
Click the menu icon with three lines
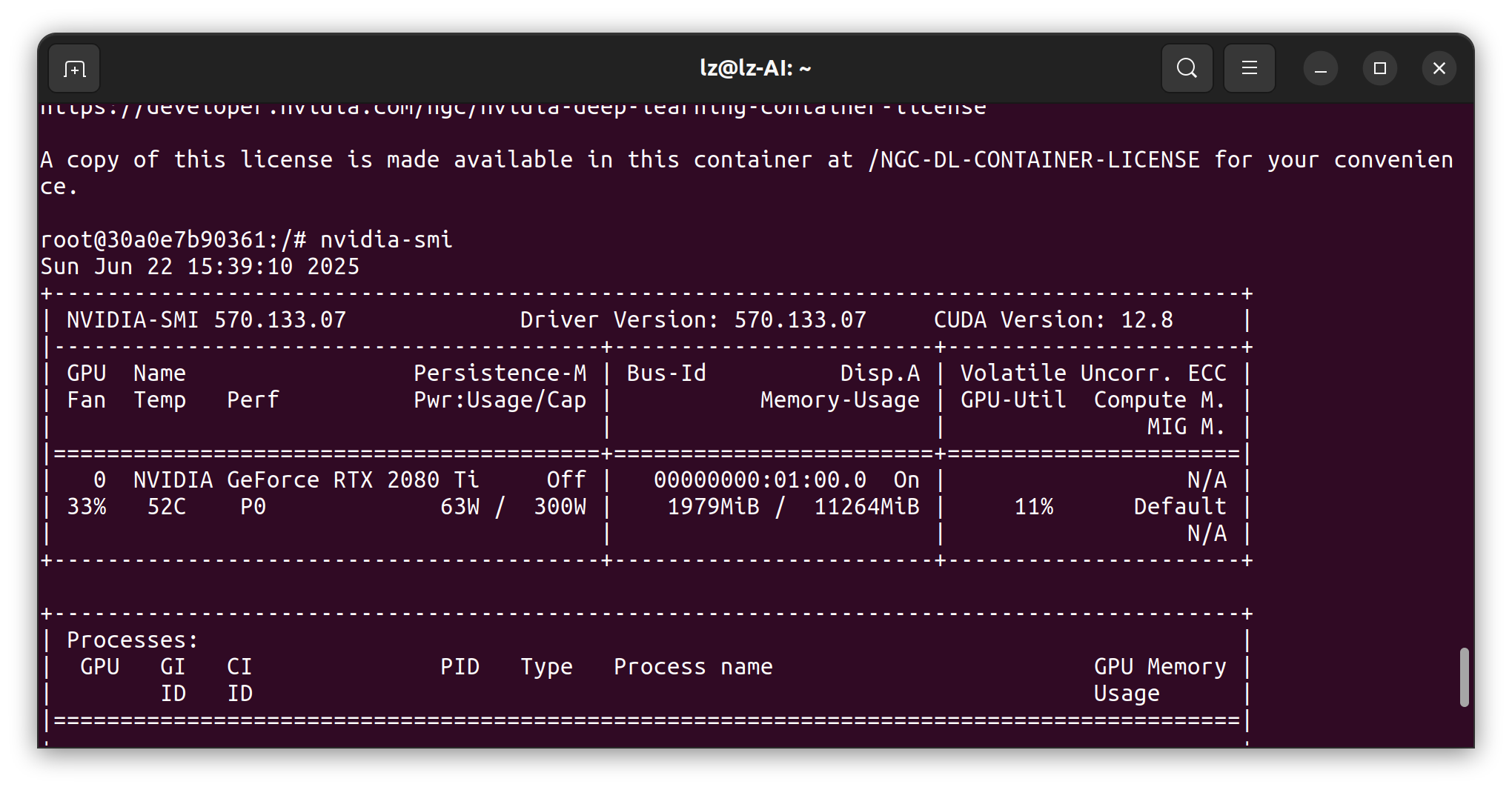pos(1249,67)
